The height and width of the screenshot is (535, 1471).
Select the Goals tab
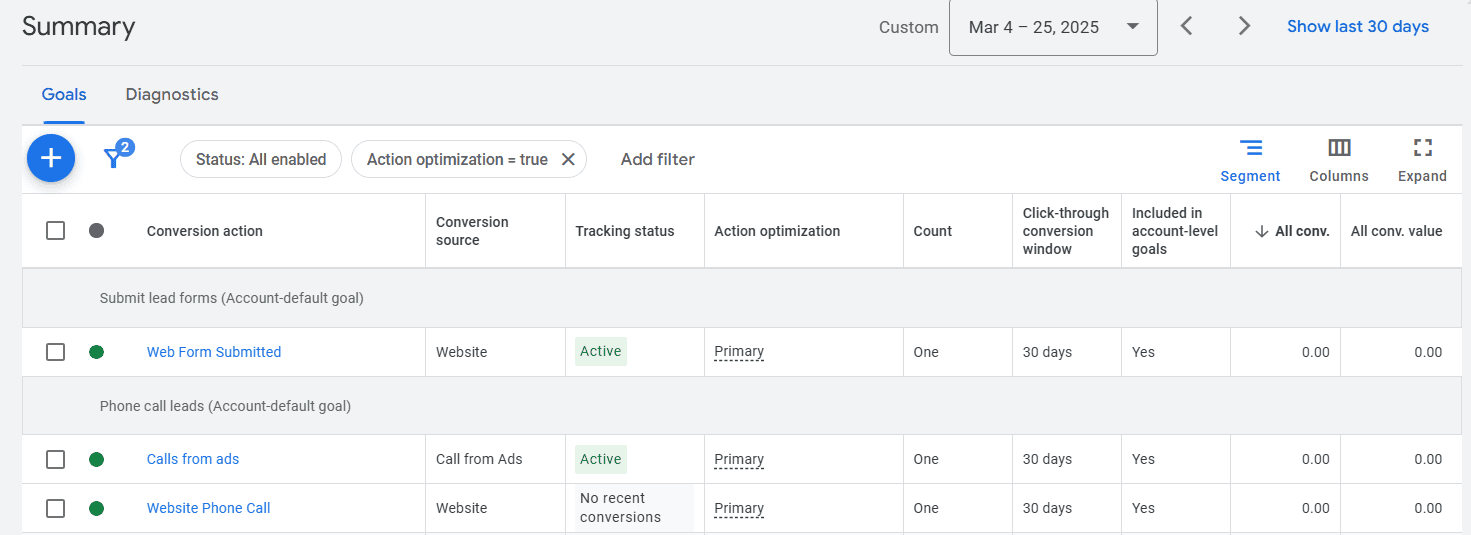pyautogui.click(x=64, y=95)
